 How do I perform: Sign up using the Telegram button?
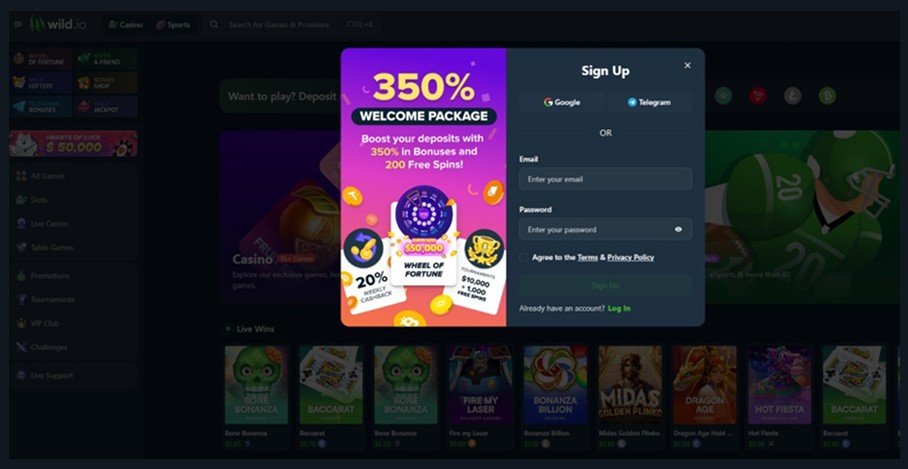(x=649, y=102)
